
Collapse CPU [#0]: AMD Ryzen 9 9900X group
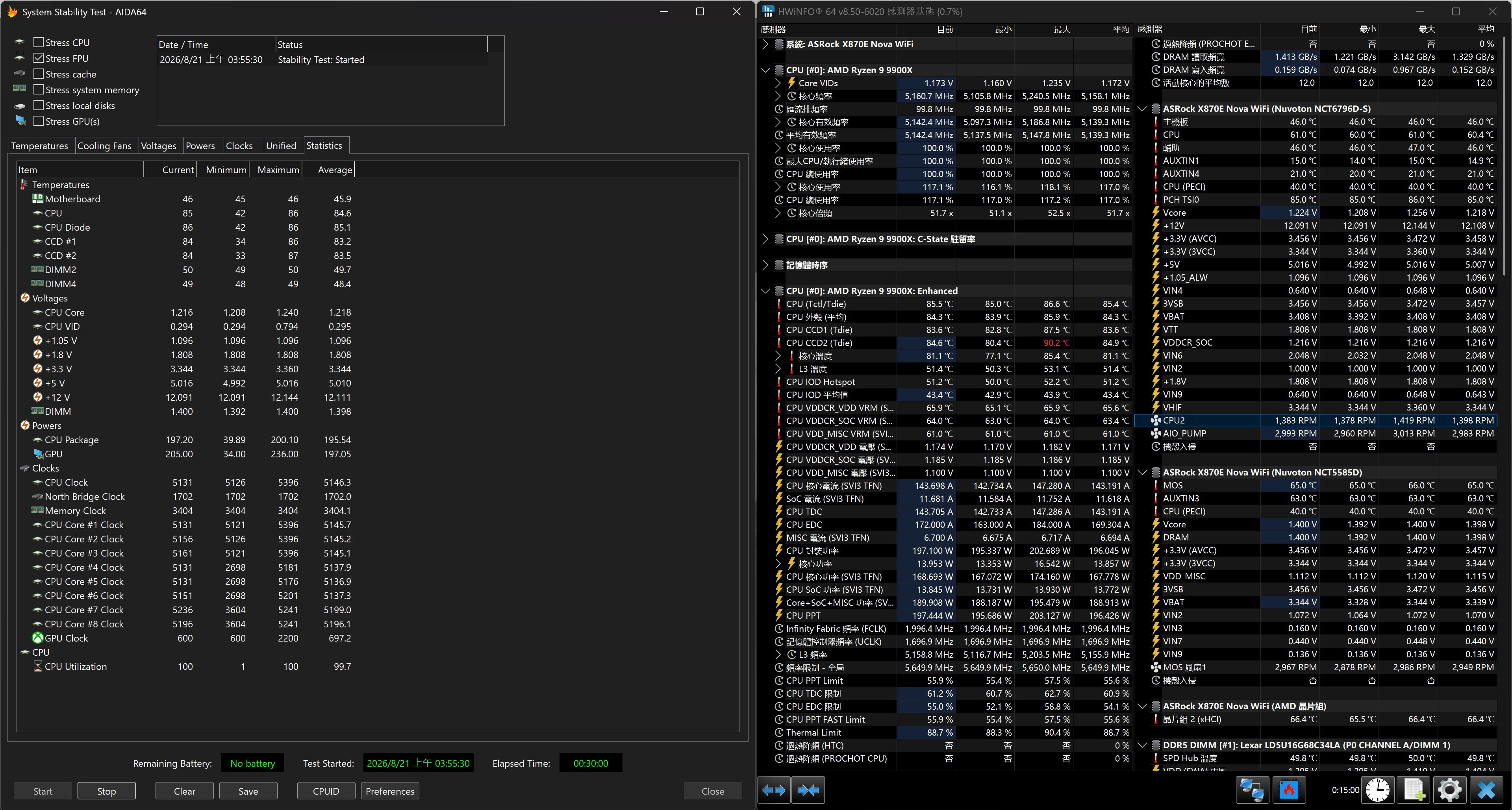coord(765,70)
